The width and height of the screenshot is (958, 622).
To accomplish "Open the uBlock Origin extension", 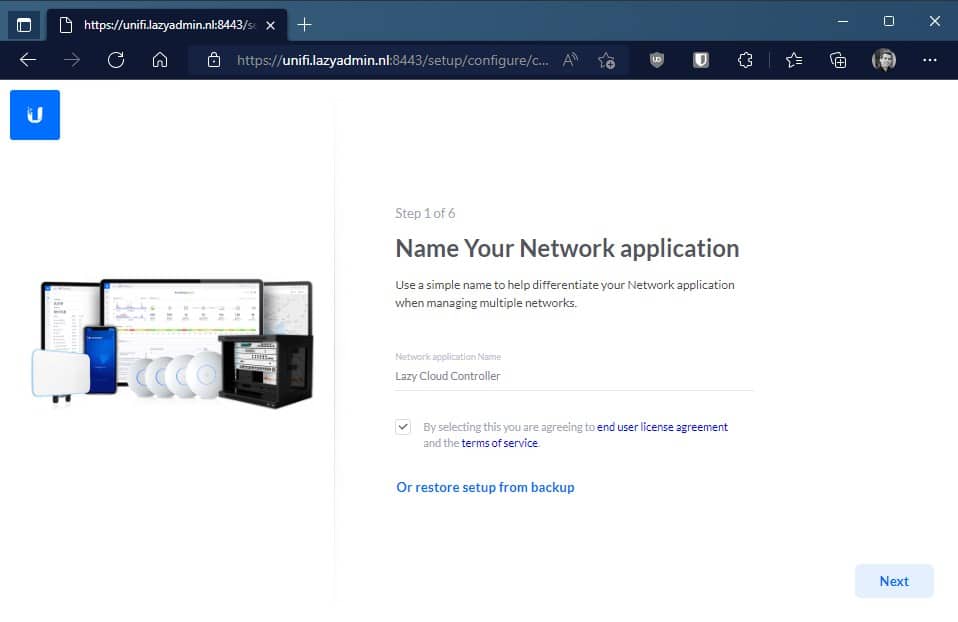I will click(x=657, y=60).
